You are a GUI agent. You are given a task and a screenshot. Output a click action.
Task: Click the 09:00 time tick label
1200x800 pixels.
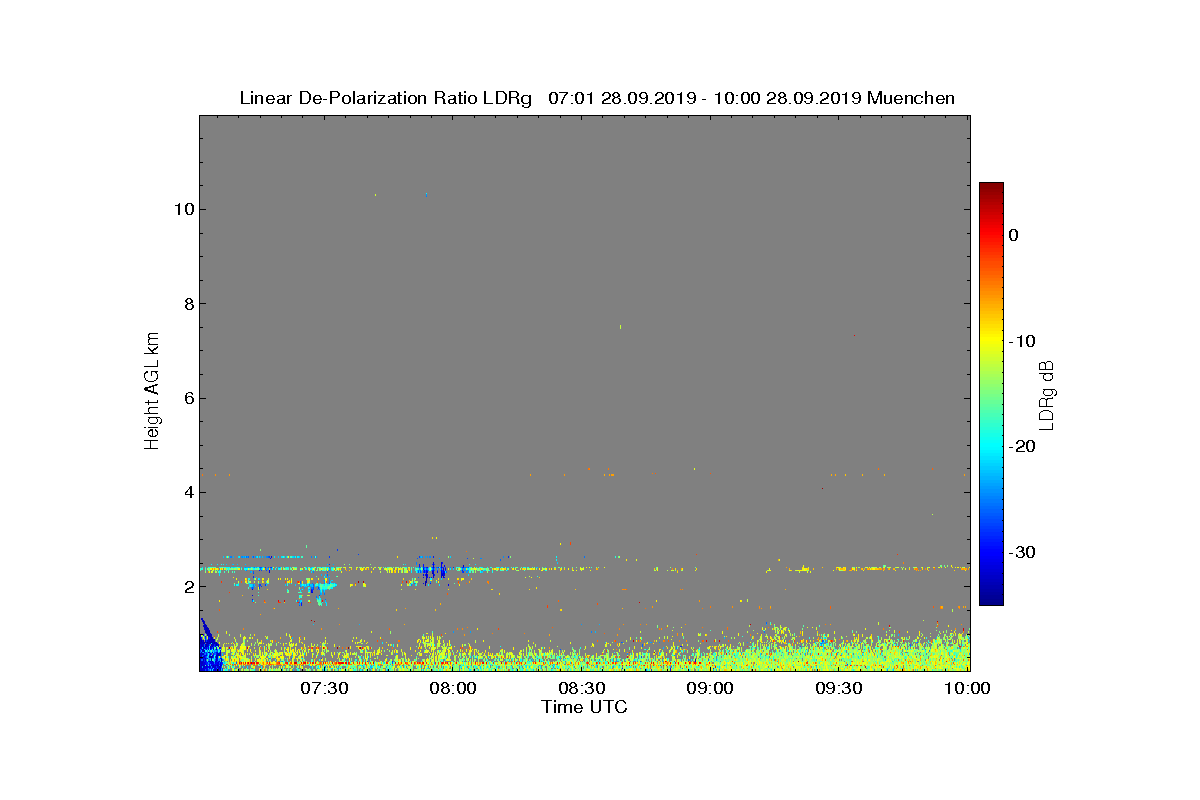711,688
